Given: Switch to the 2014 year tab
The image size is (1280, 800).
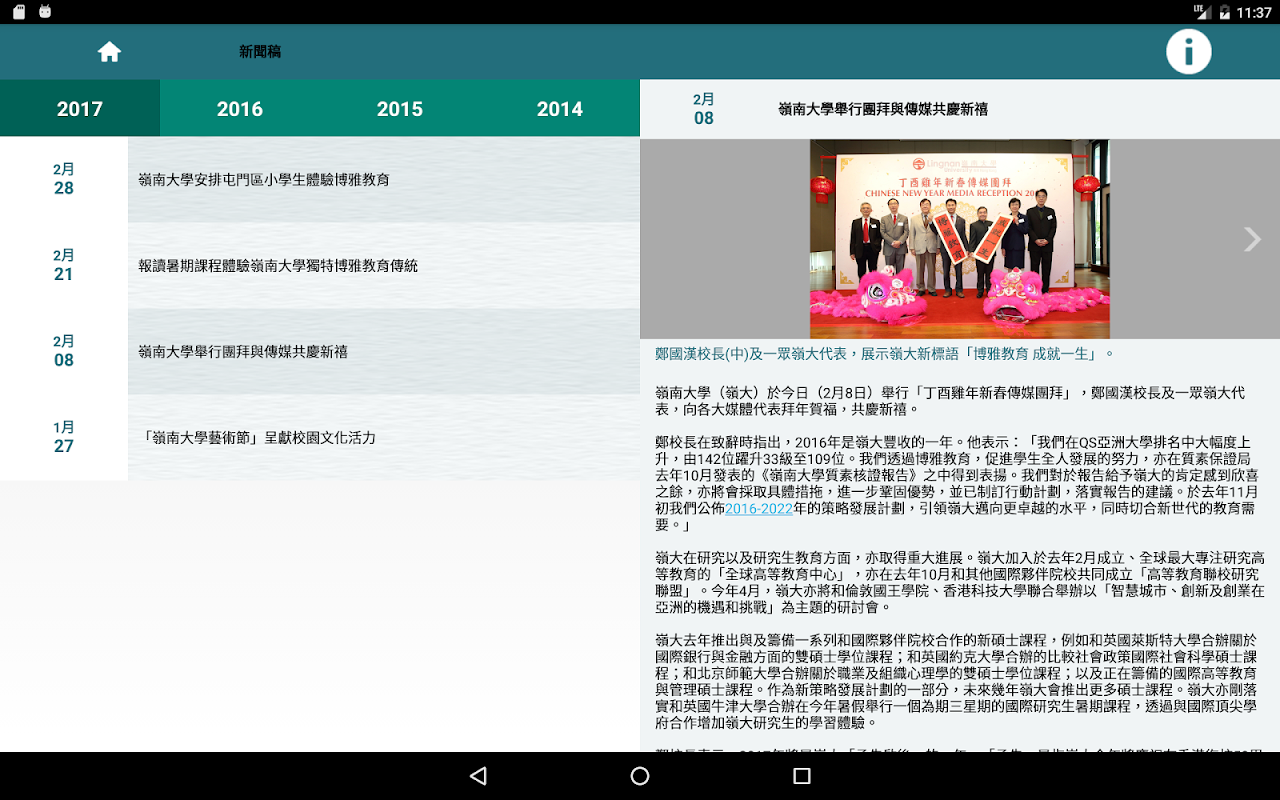Looking at the screenshot, I should 560,108.
